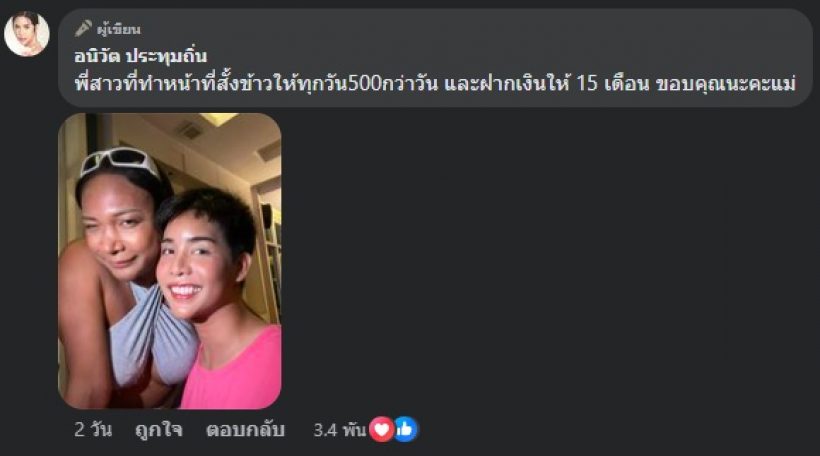Open the attached selfie photo
Image resolution: width=820 pixels, height=456 pixels.
(x=169, y=261)
